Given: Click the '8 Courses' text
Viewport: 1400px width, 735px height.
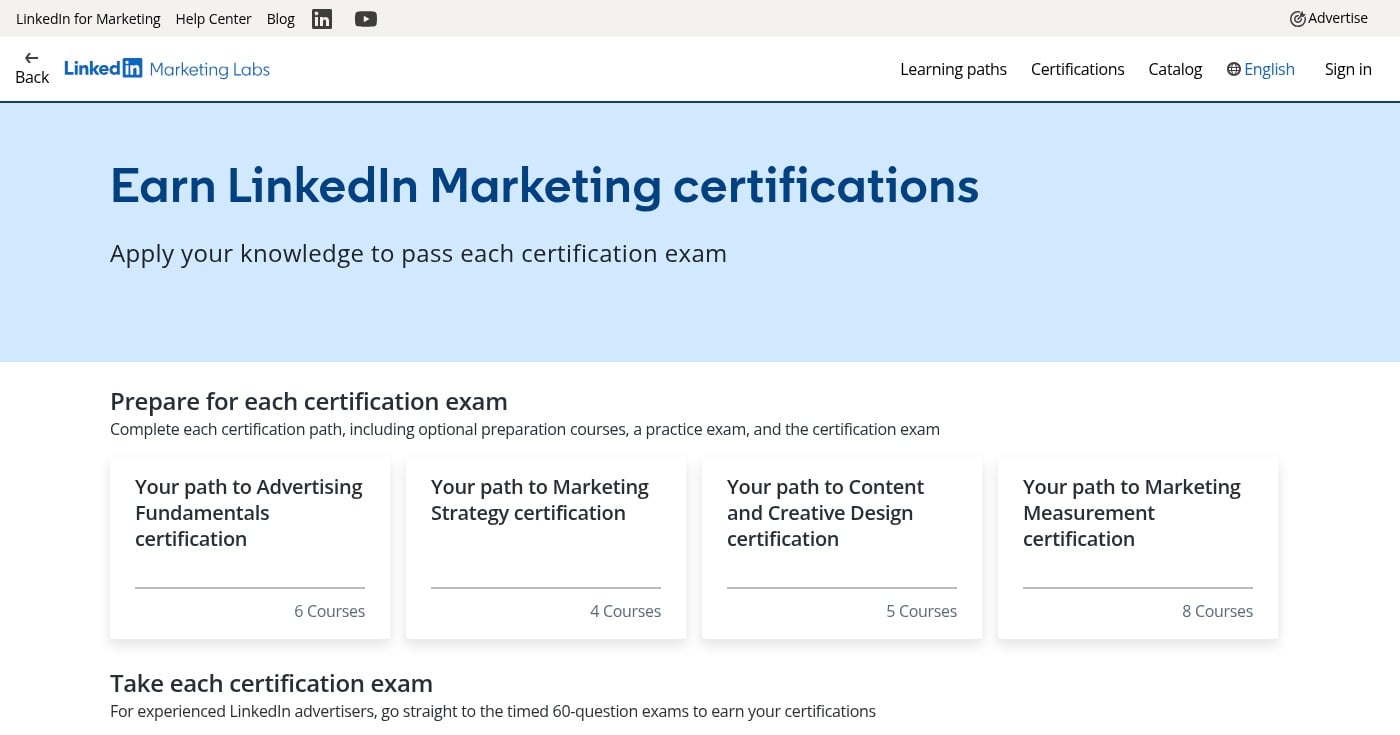Looking at the screenshot, I should click(1217, 611).
